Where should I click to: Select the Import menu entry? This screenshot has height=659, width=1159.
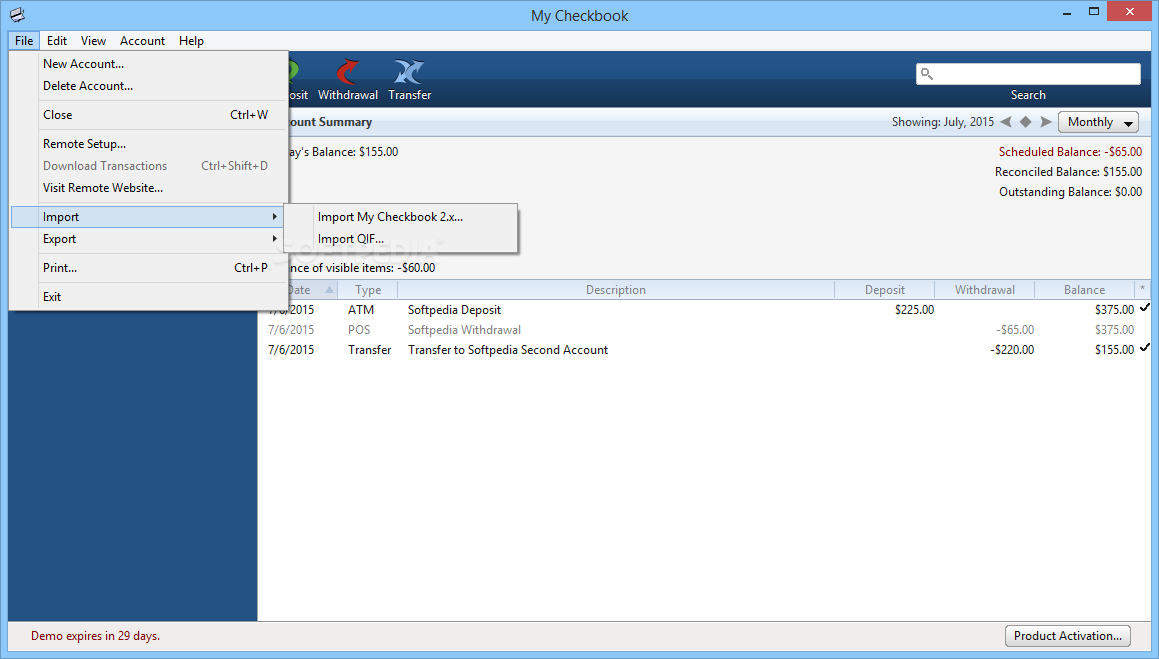(148, 216)
